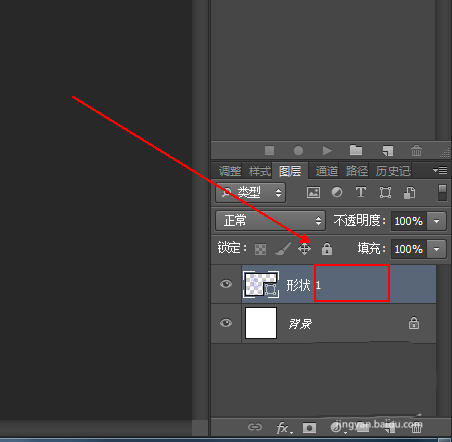452x442 pixels.
Task: Filter layers by smart object icon
Action: click(409, 193)
